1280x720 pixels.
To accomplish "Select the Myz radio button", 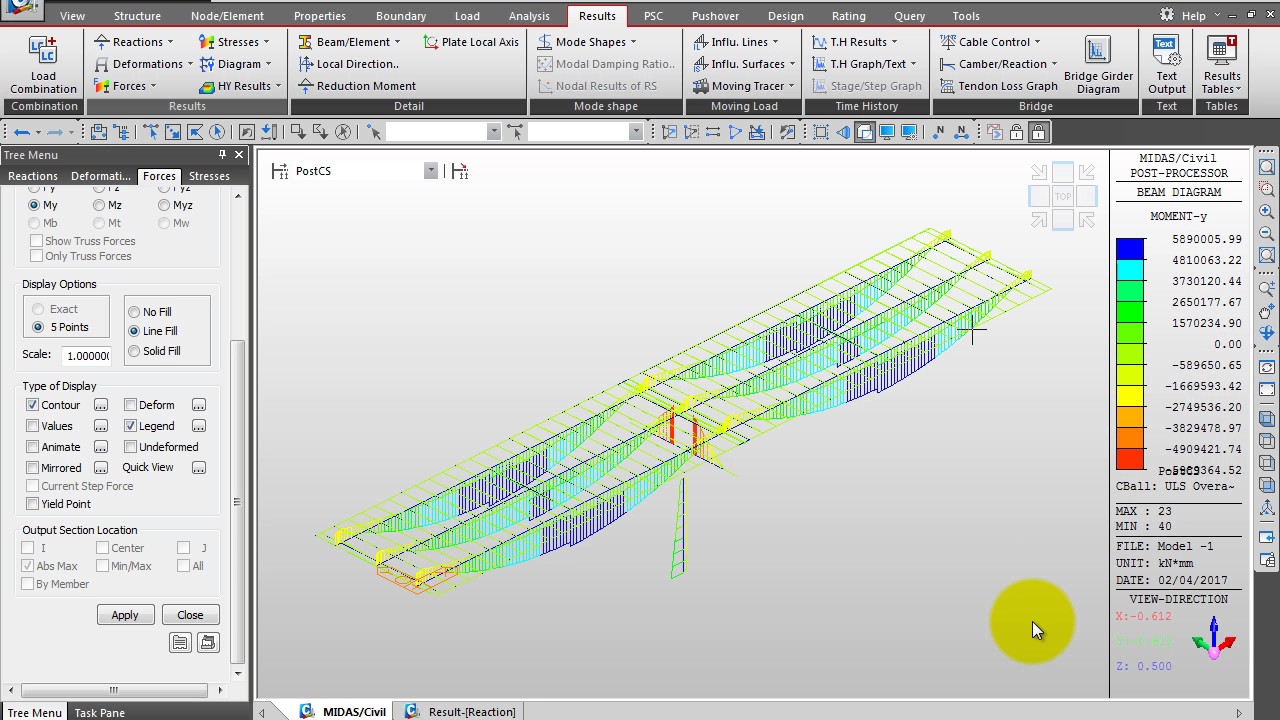I will 164,205.
